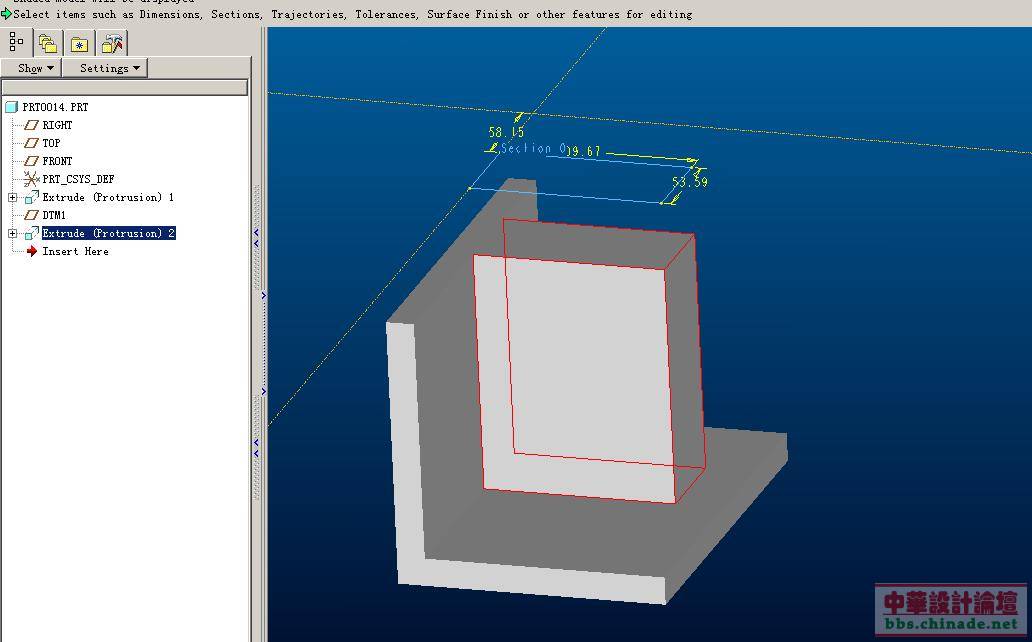The width and height of the screenshot is (1032, 642).
Task: Click the FRONT plane icon
Action: 32,161
